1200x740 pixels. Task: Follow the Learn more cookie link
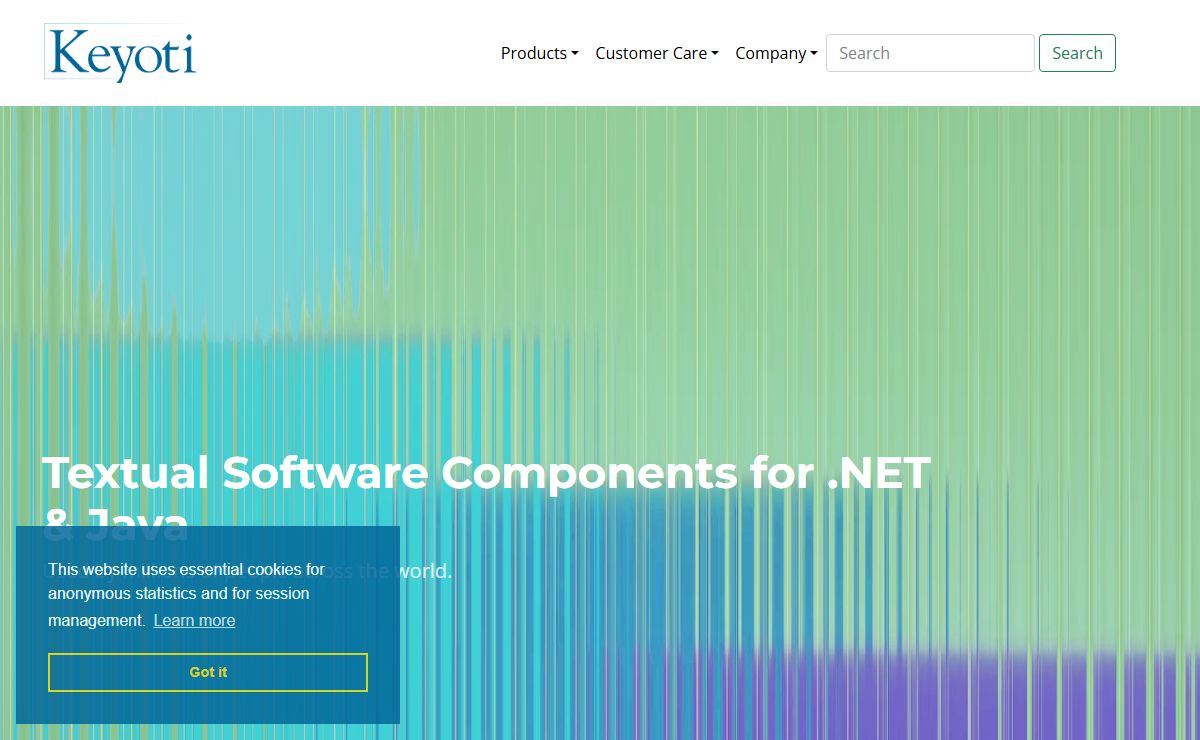[x=194, y=620]
